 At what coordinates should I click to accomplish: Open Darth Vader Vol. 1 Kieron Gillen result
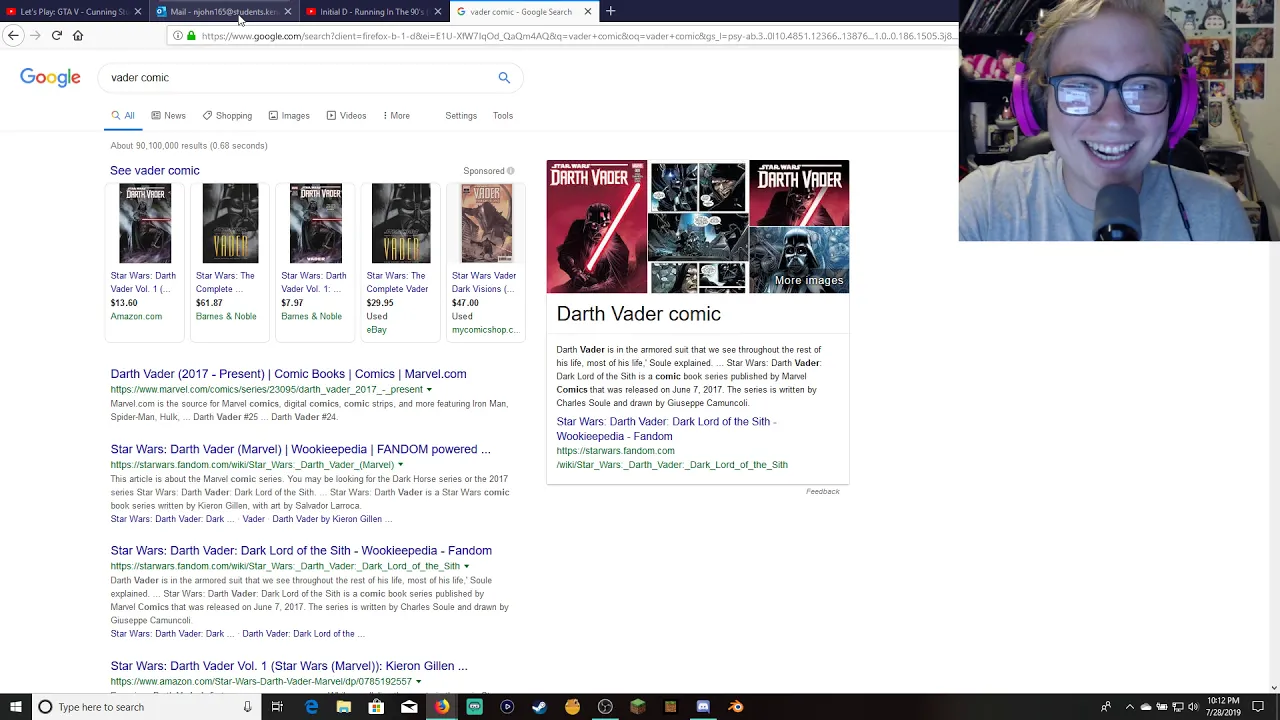[289, 666]
